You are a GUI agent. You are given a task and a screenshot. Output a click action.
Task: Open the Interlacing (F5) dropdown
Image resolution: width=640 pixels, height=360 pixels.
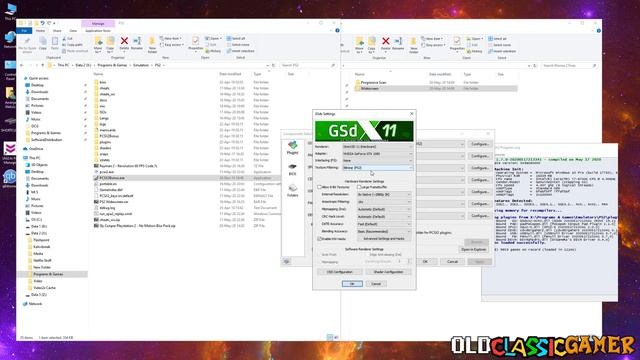[378, 161]
